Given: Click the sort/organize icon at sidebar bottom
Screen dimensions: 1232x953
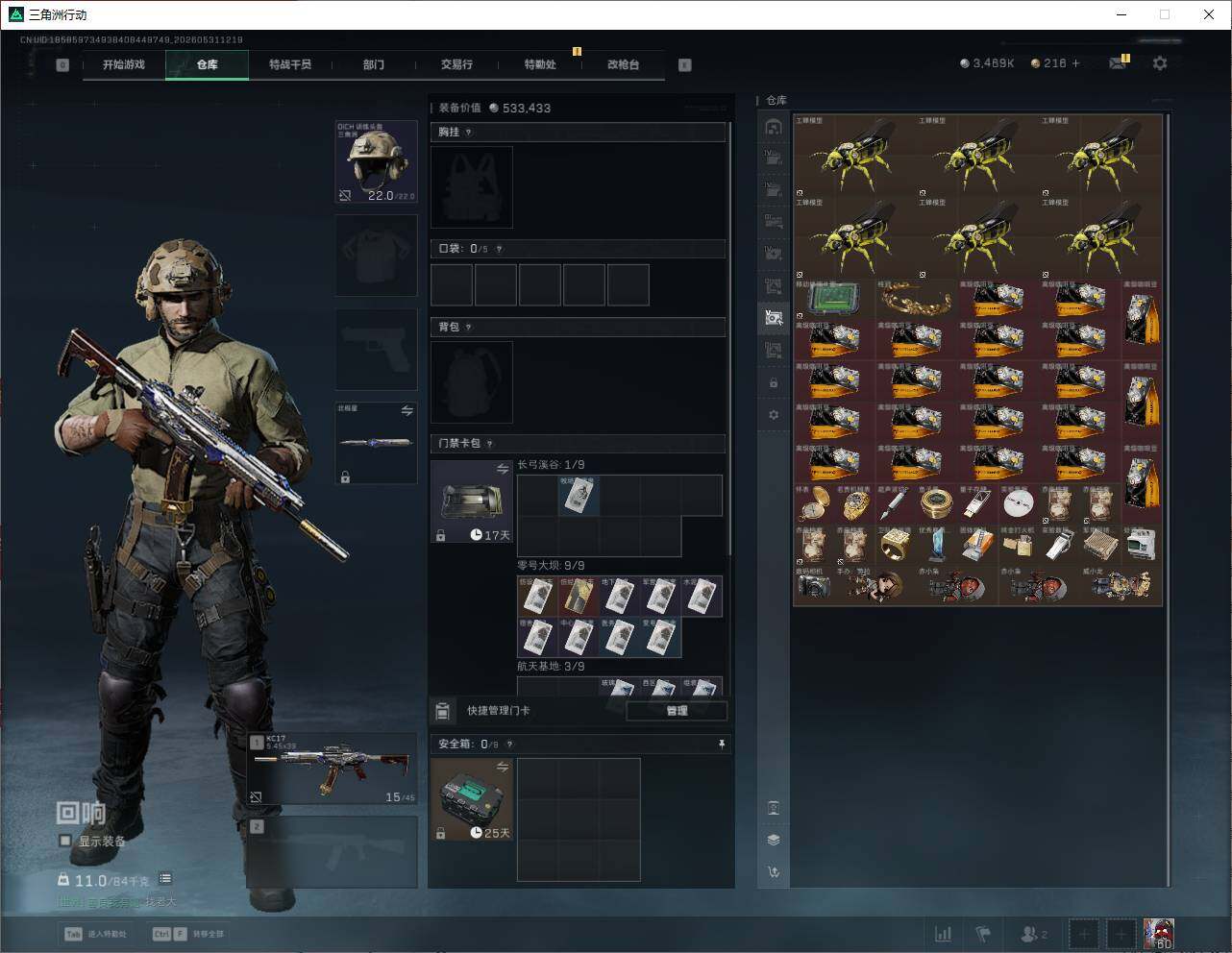Looking at the screenshot, I should [774, 872].
